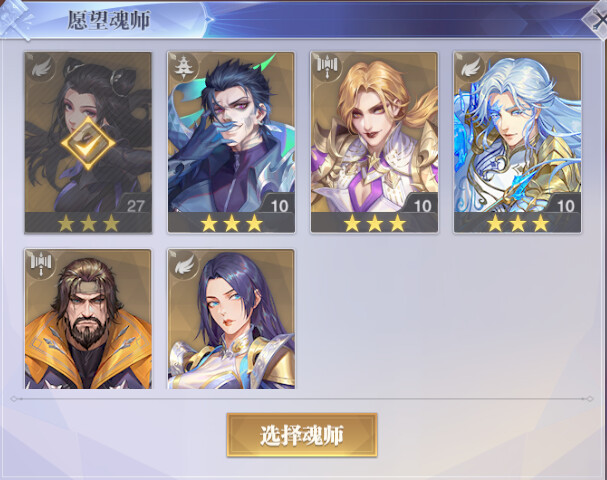
Task: Click the number 27 badge on the selected card
Action: click(135, 206)
